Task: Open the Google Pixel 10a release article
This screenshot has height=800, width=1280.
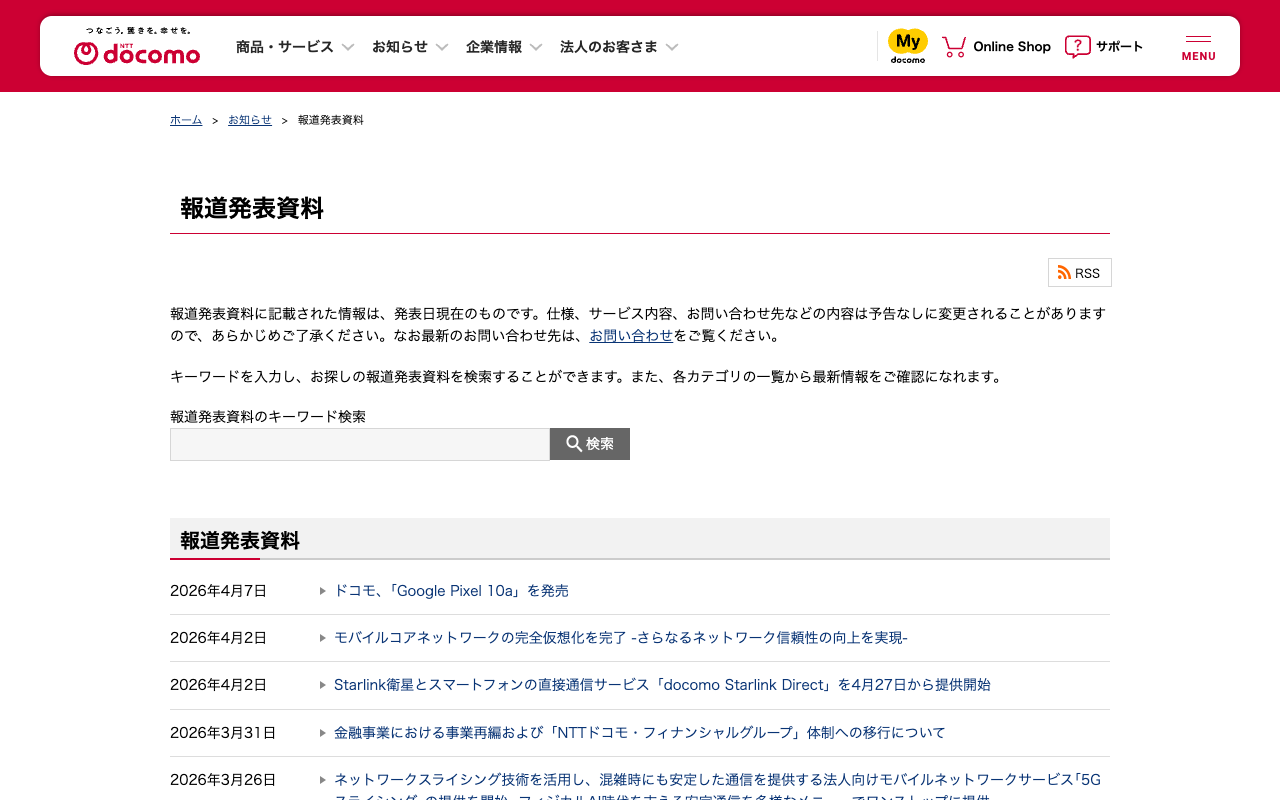Action: coord(451,591)
